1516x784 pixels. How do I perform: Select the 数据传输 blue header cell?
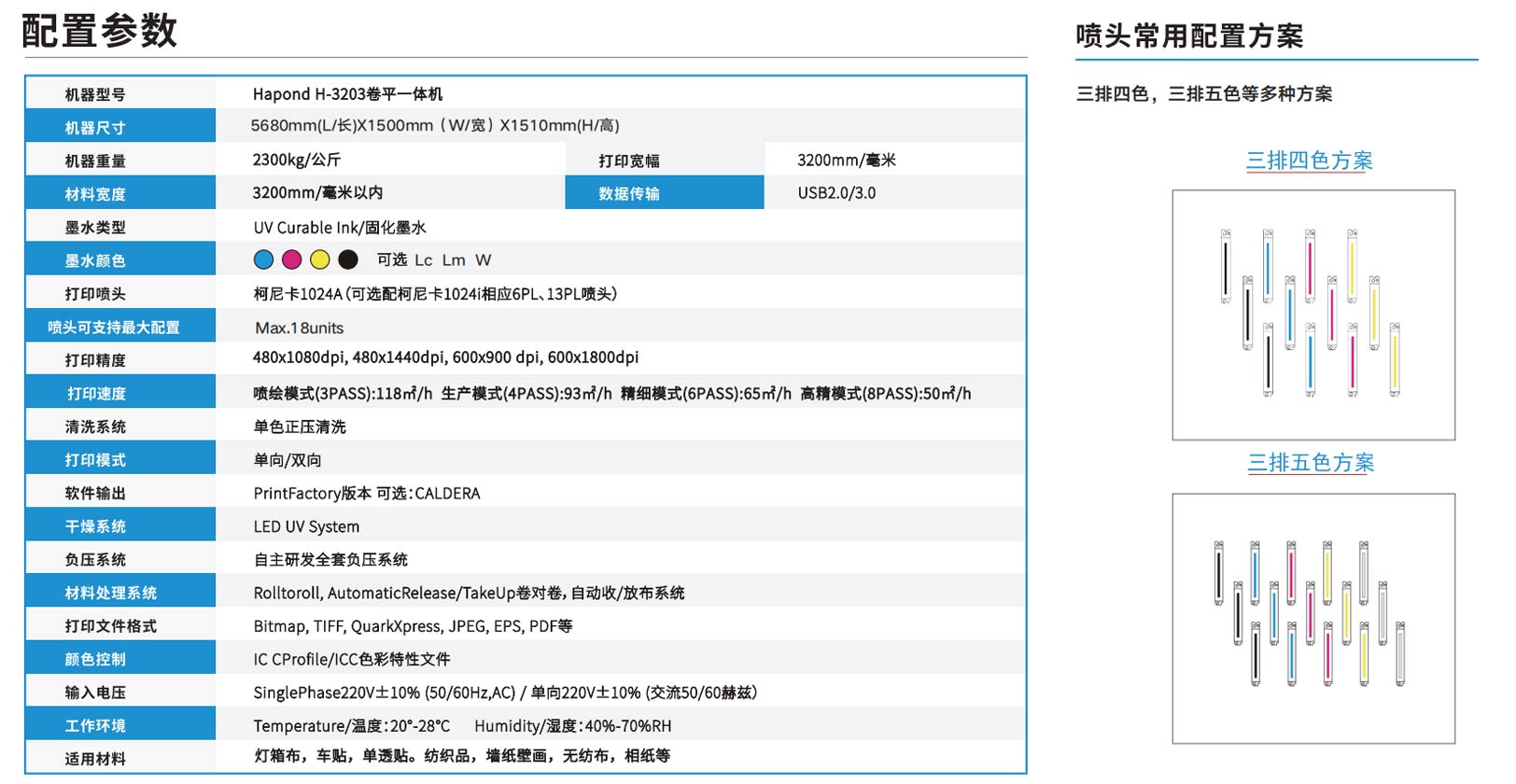629,193
